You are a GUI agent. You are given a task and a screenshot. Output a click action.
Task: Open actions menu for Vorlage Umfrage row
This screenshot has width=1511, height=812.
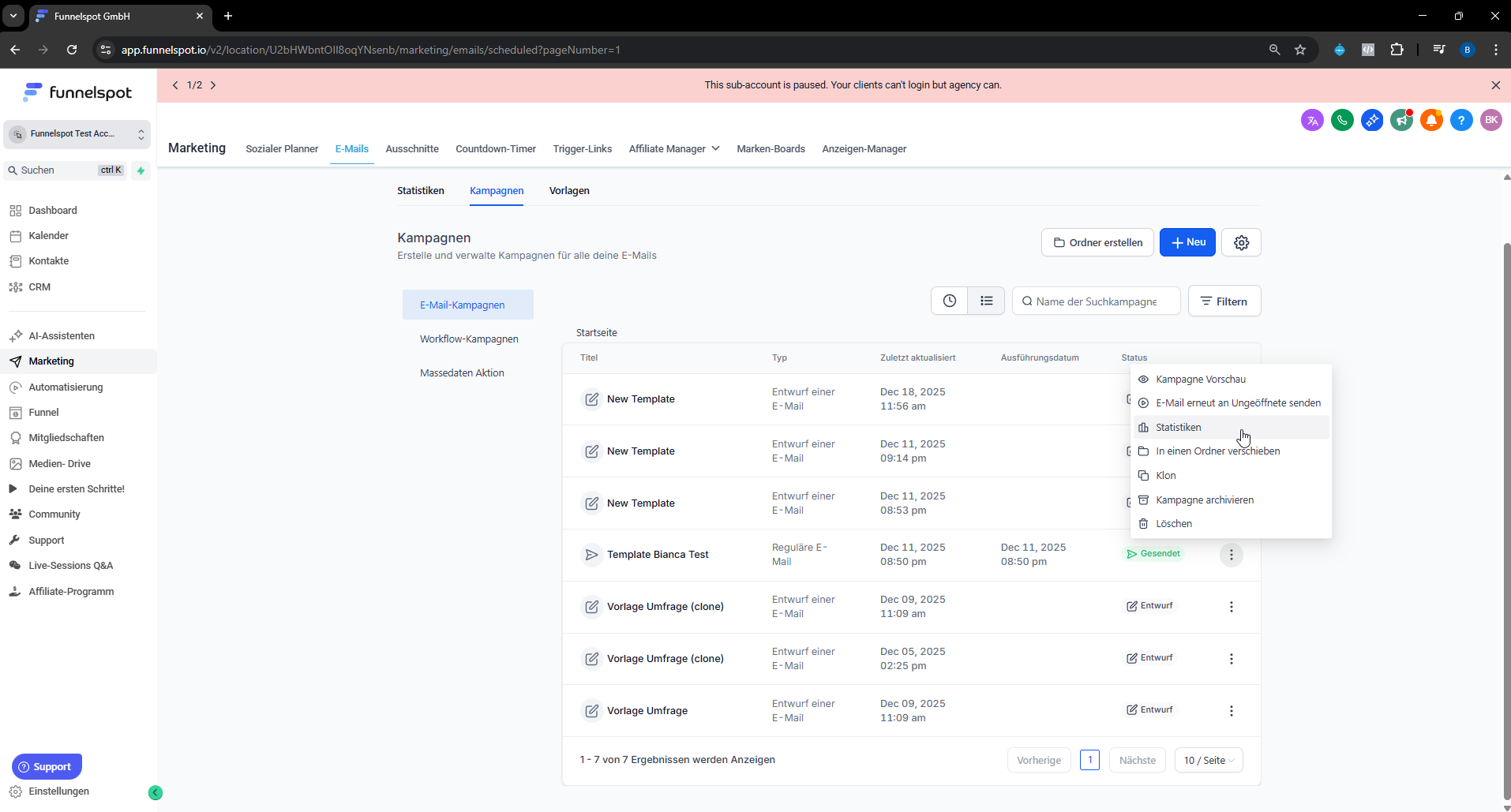point(1231,710)
